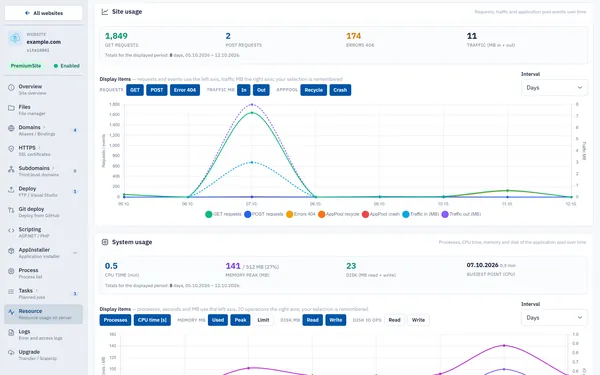Viewport: 600px width, 375px height.
Task: Click the AppPool crash red legend swatch
Action: (365, 214)
